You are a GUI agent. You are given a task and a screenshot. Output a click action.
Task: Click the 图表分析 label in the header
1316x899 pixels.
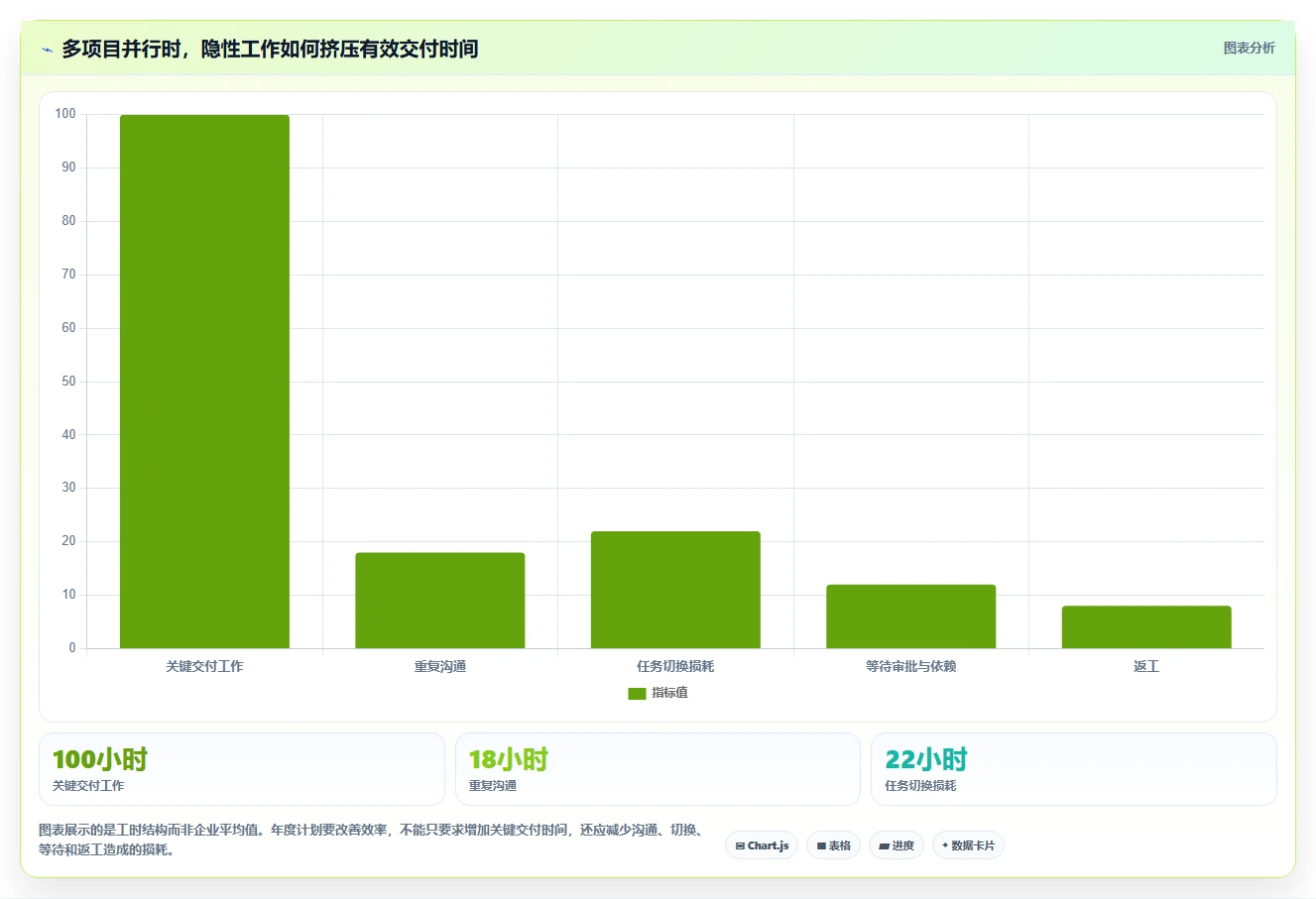click(1249, 48)
